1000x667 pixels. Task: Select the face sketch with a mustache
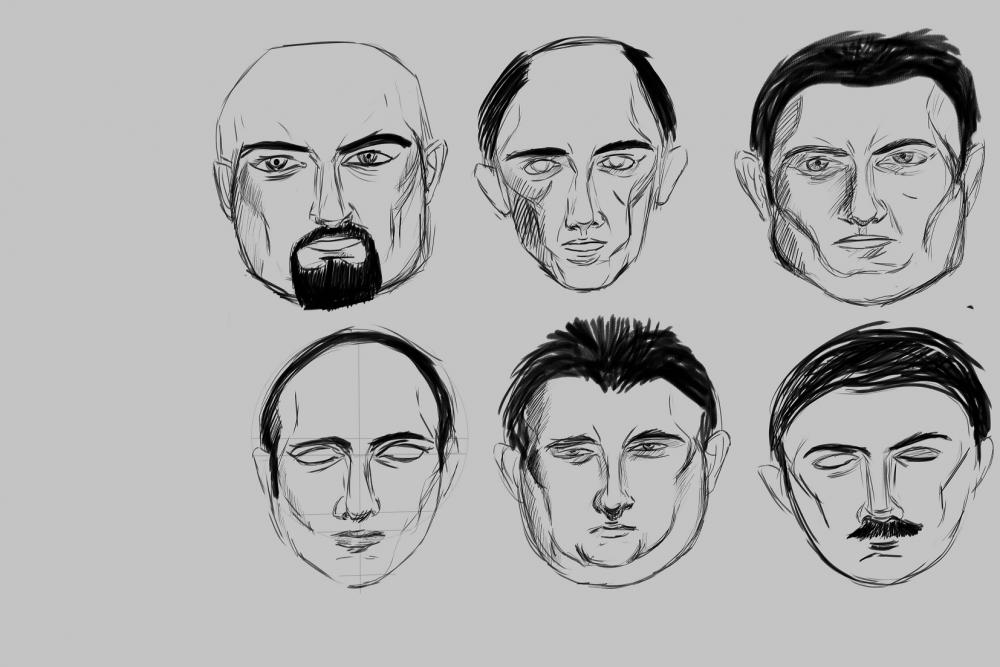[x=876, y=455]
